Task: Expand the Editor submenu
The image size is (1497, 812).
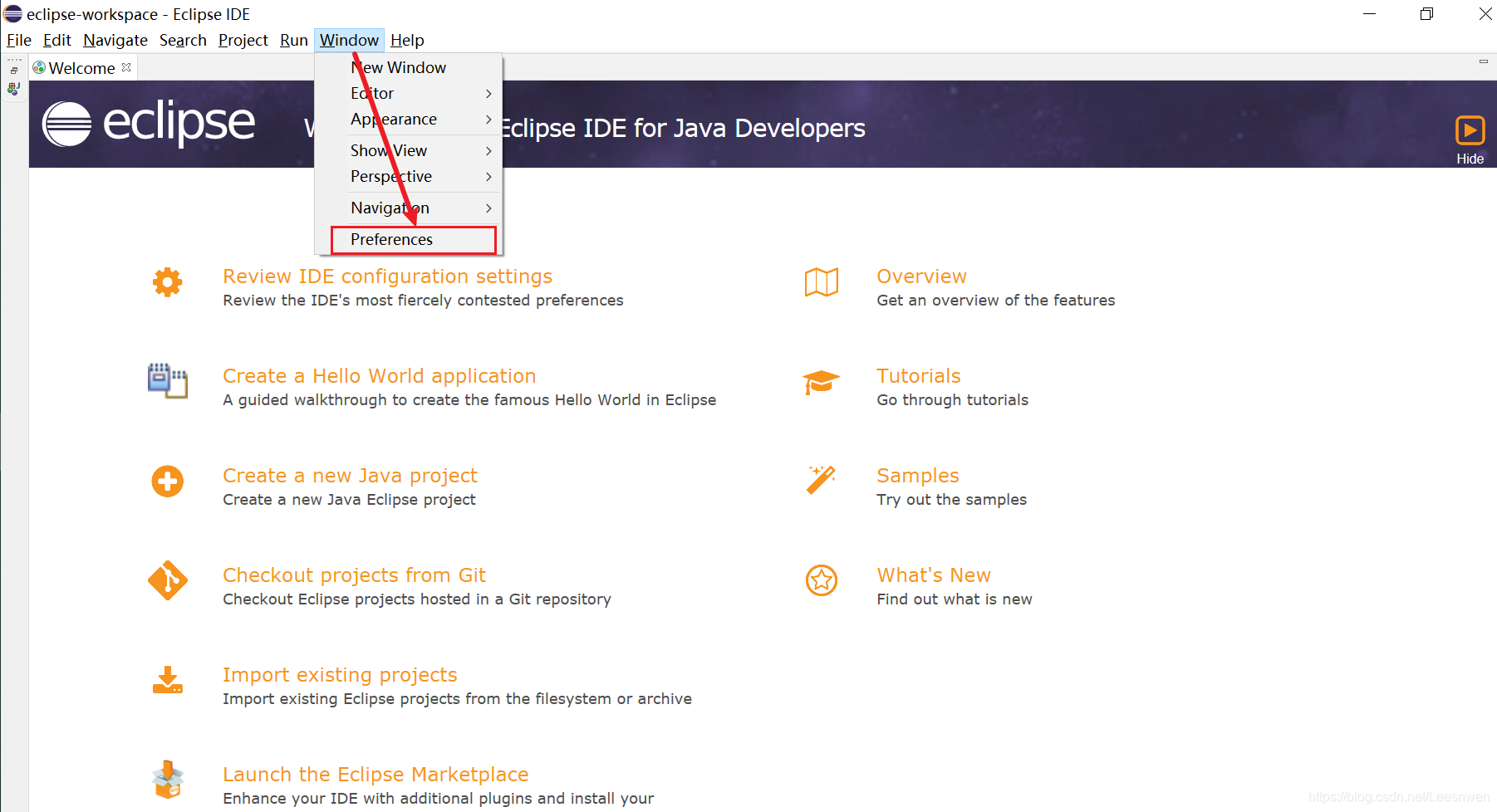Action: 409,93
